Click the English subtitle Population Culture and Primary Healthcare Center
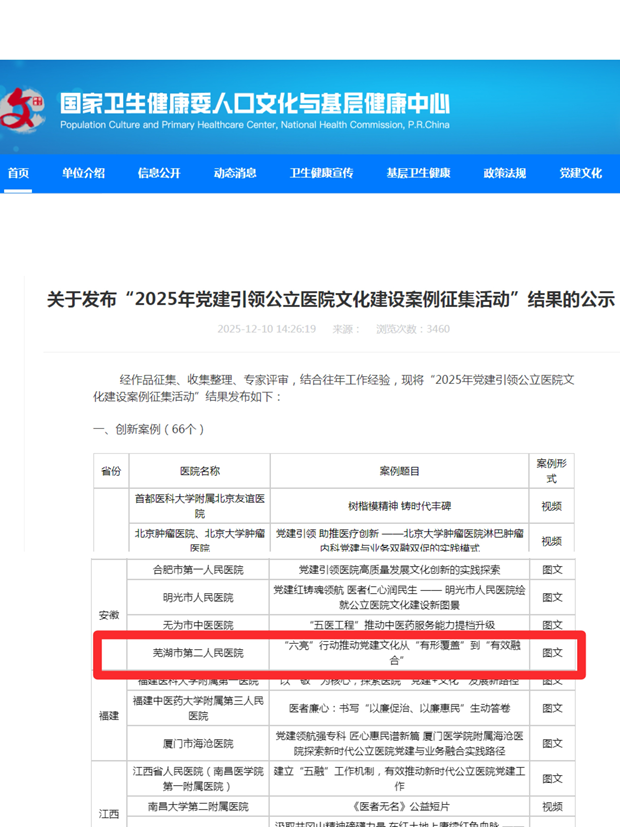The height and width of the screenshot is (827, 620). point(255,125)
